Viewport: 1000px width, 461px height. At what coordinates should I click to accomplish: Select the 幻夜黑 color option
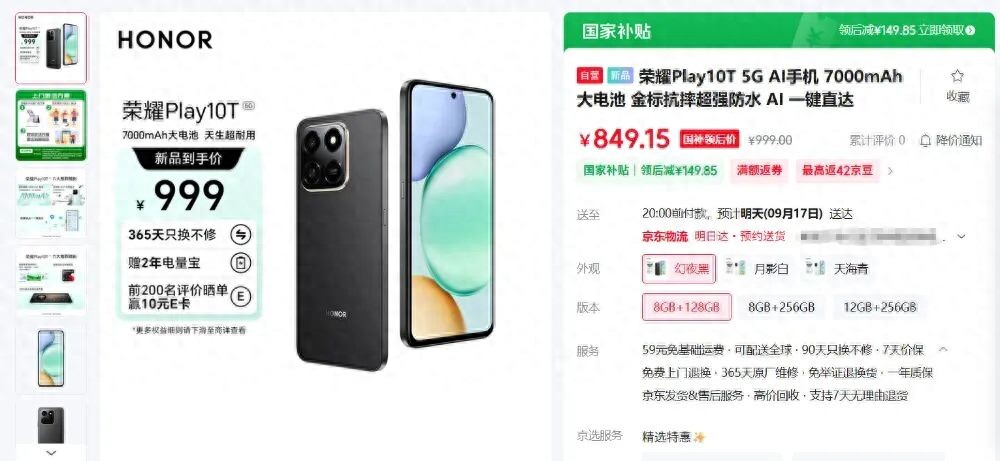[679, 268]
